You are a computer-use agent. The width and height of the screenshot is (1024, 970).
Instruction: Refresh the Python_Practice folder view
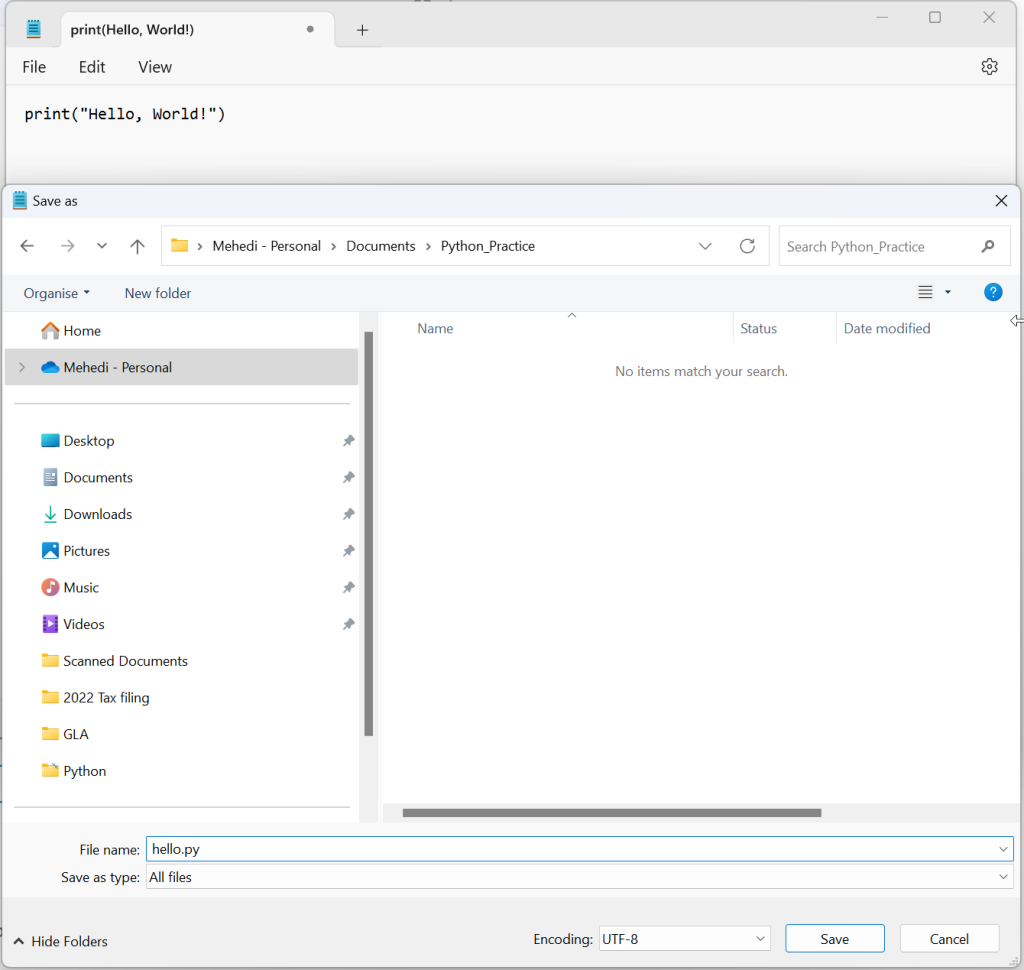747,246
